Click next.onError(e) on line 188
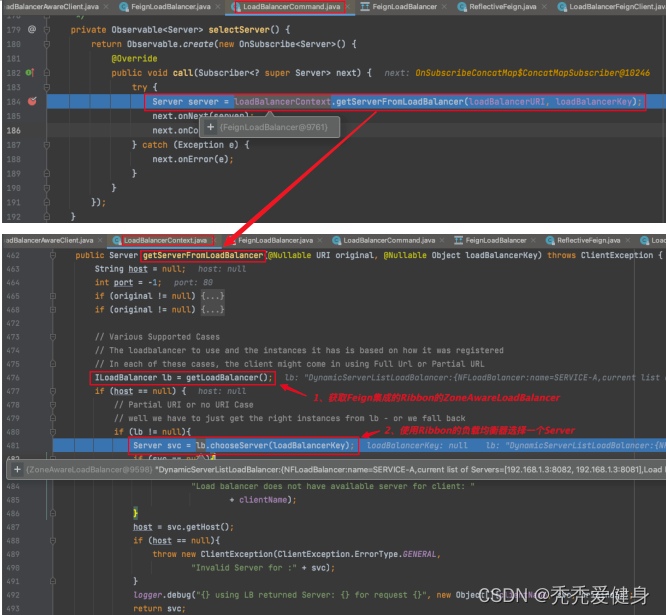Image resolution: width=666 pixels, height=615 pixels. tap(193, 159)
